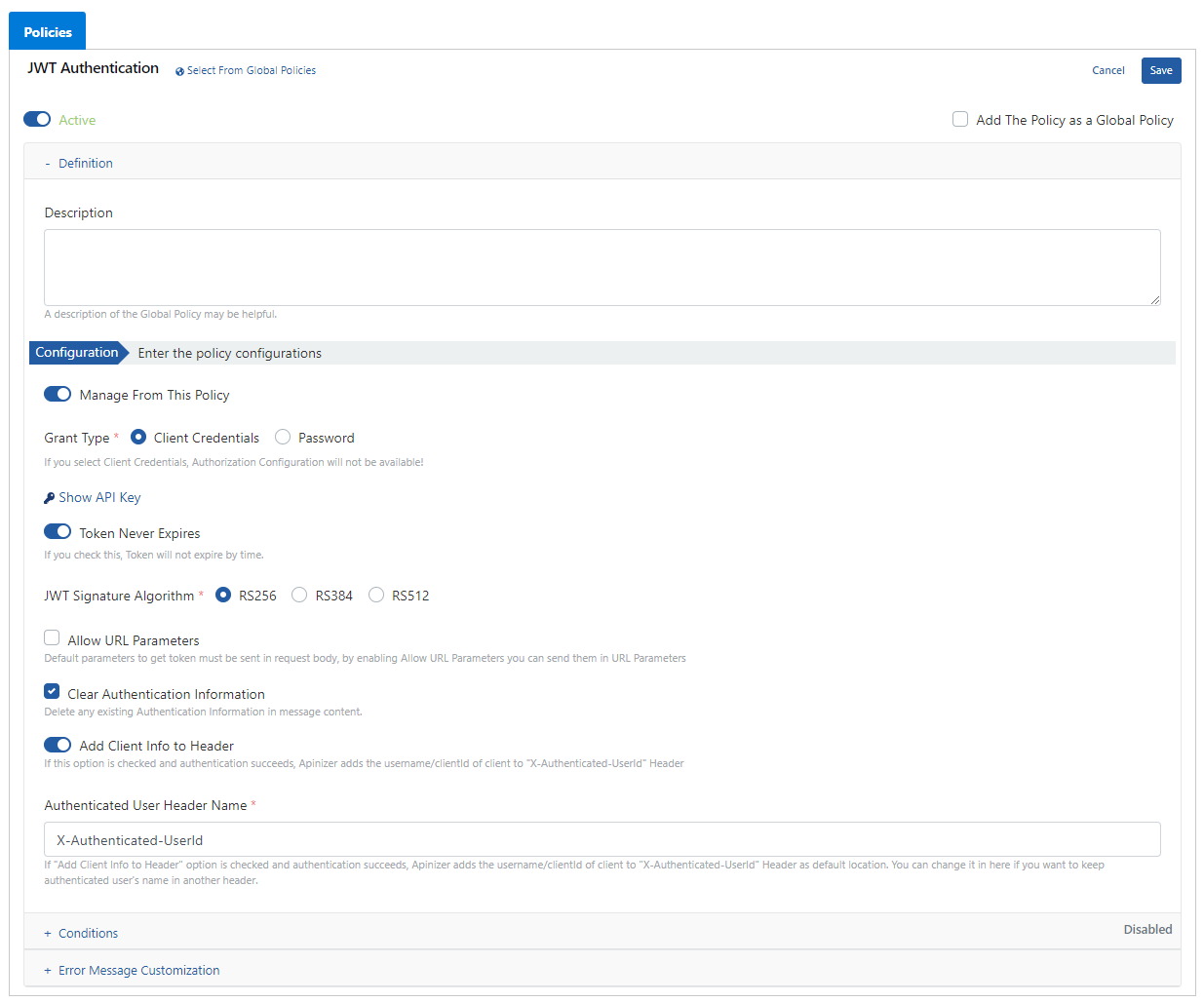The height and width of the screenshot is (1002, 1204).
Task: Toggle the Active policy switch
Action: [37, 119]
